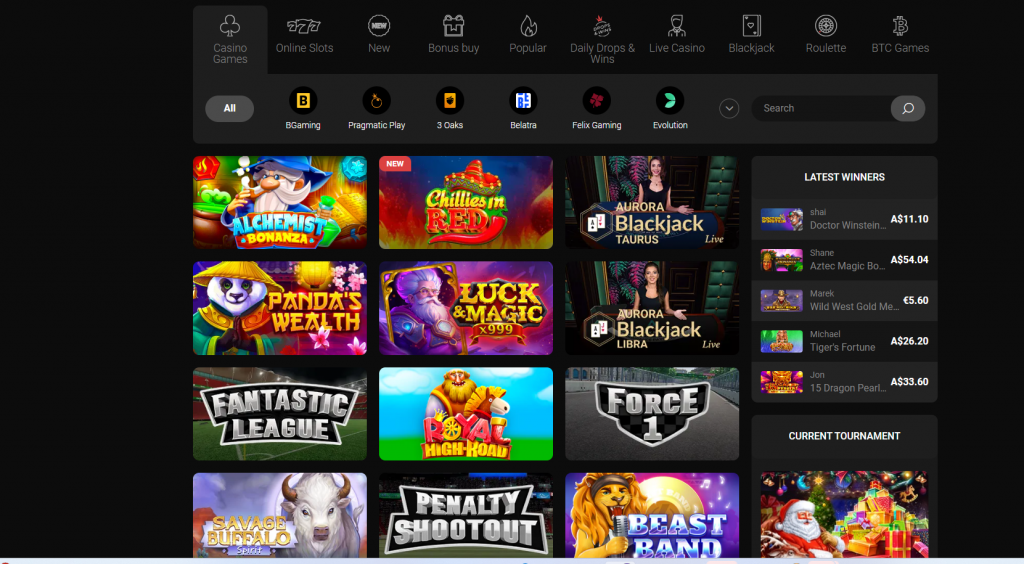
Task: Click the Tiger's Fortune winner thumbnail
Action: pos(782,341)
